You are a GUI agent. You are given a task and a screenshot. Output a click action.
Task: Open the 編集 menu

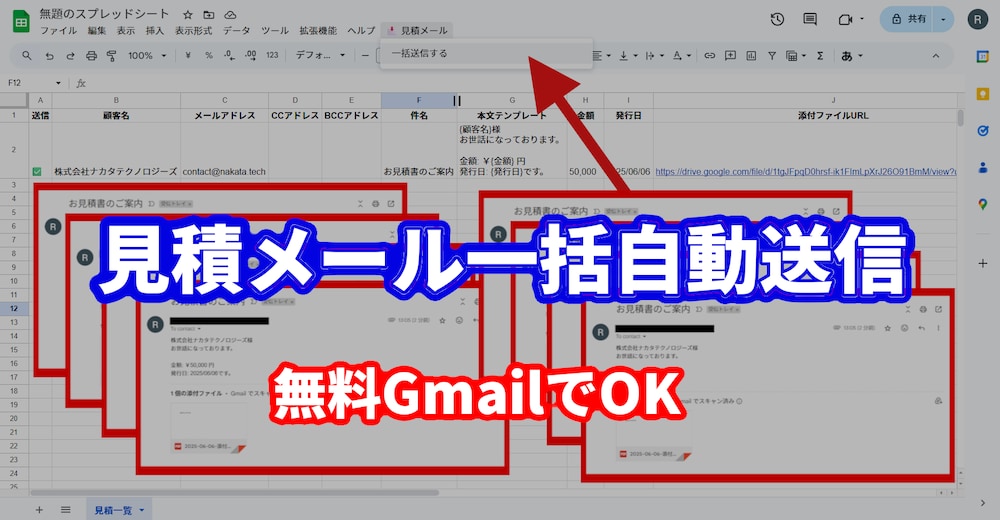[97, 31]
